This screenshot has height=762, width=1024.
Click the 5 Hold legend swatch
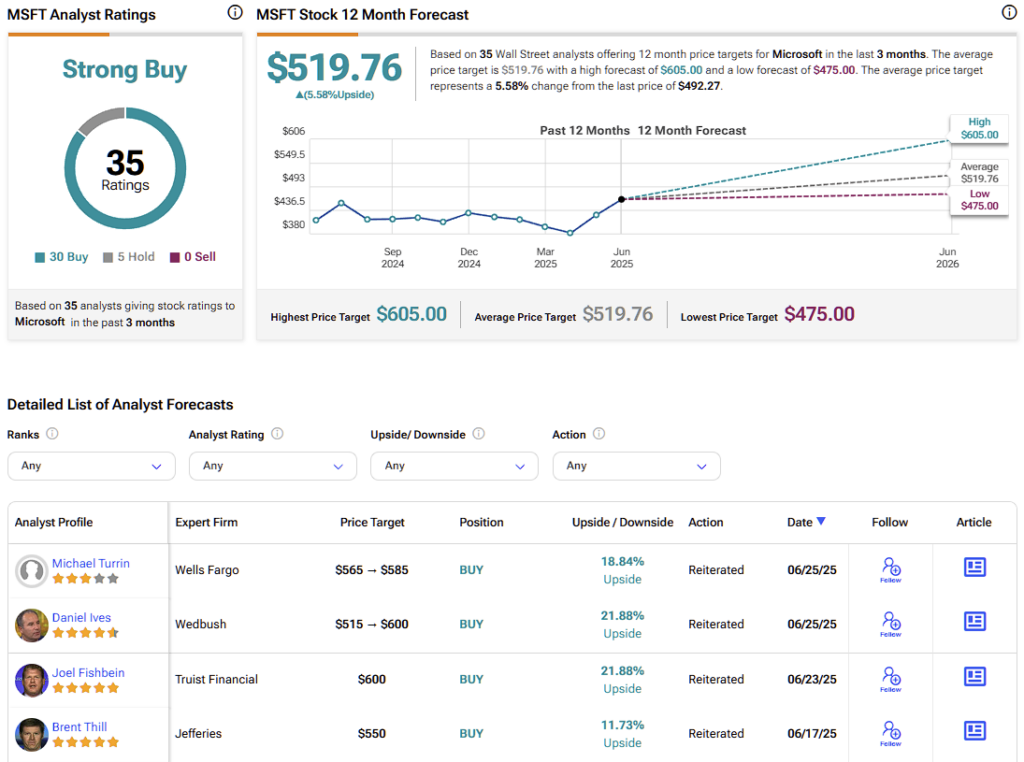[x=108, y=257]
